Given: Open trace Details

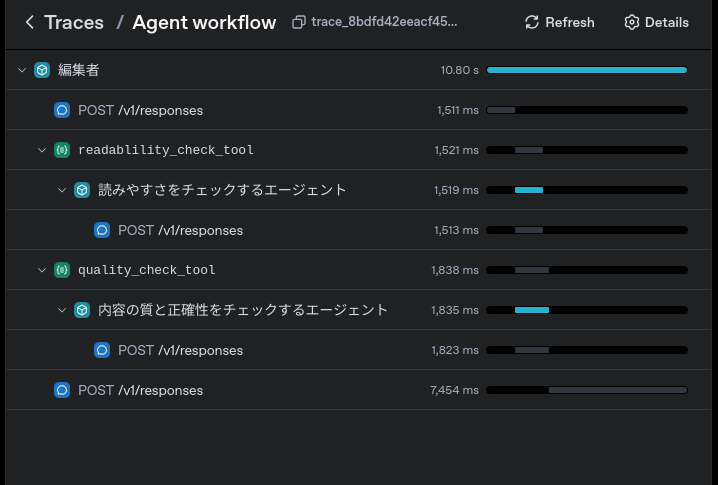Looking at the screenshot, I should point(656,22).
